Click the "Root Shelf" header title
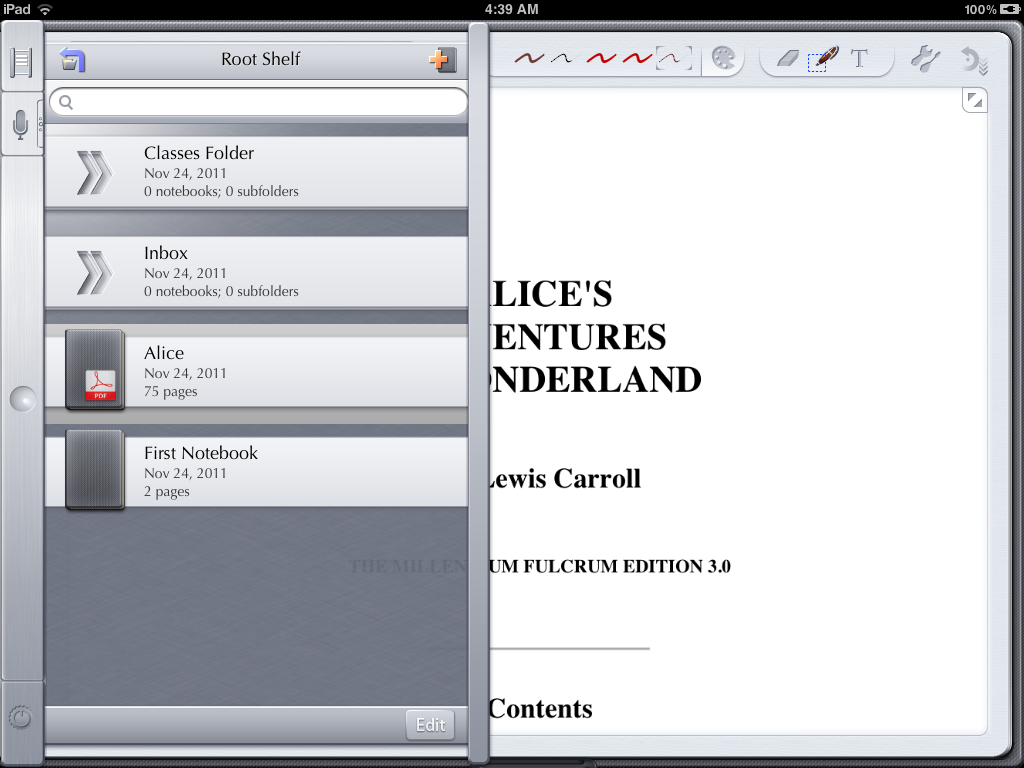Viewport: 1024px width, 768px height. click(x=261, y=59)
